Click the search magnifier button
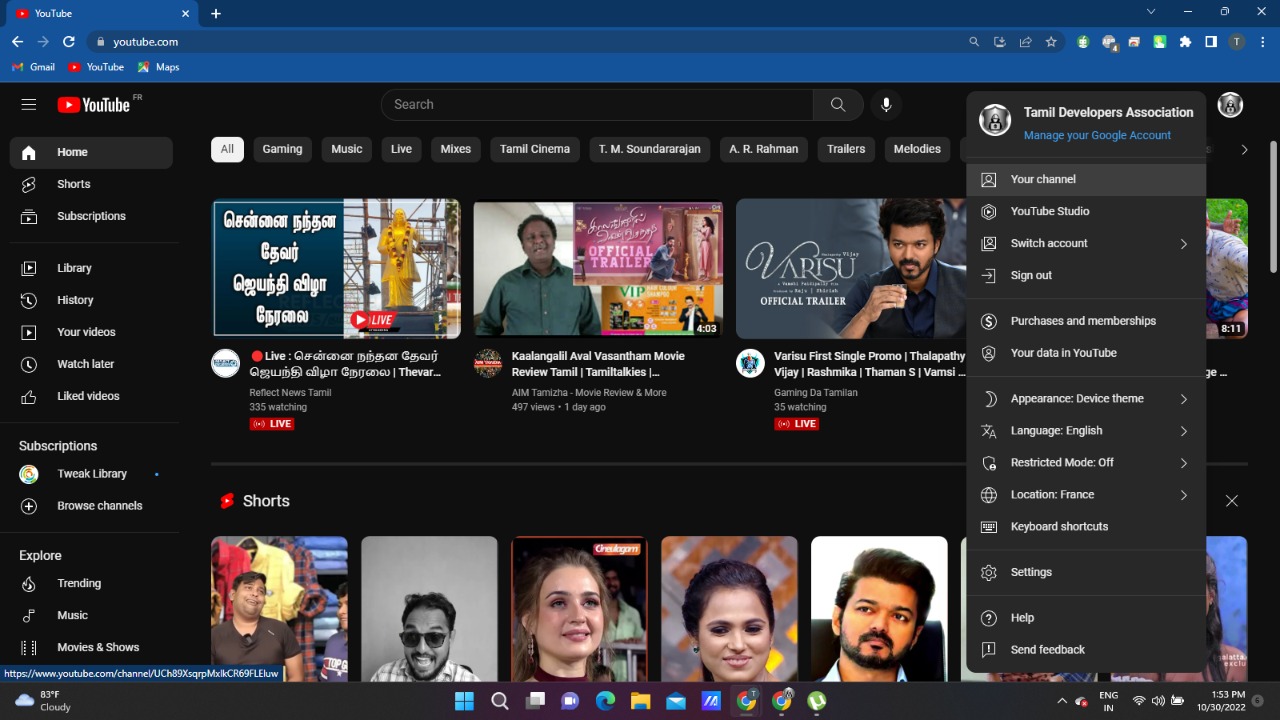 tap(838, 104)
